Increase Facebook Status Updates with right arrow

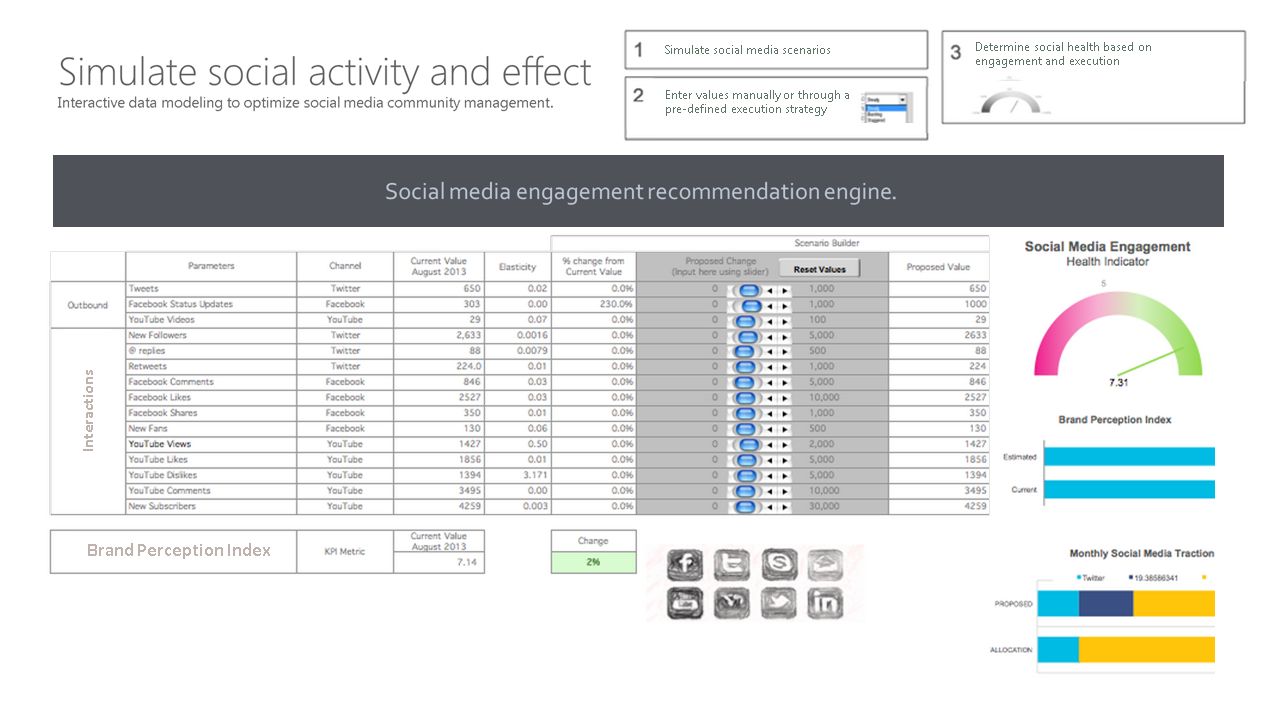[785, 305]
